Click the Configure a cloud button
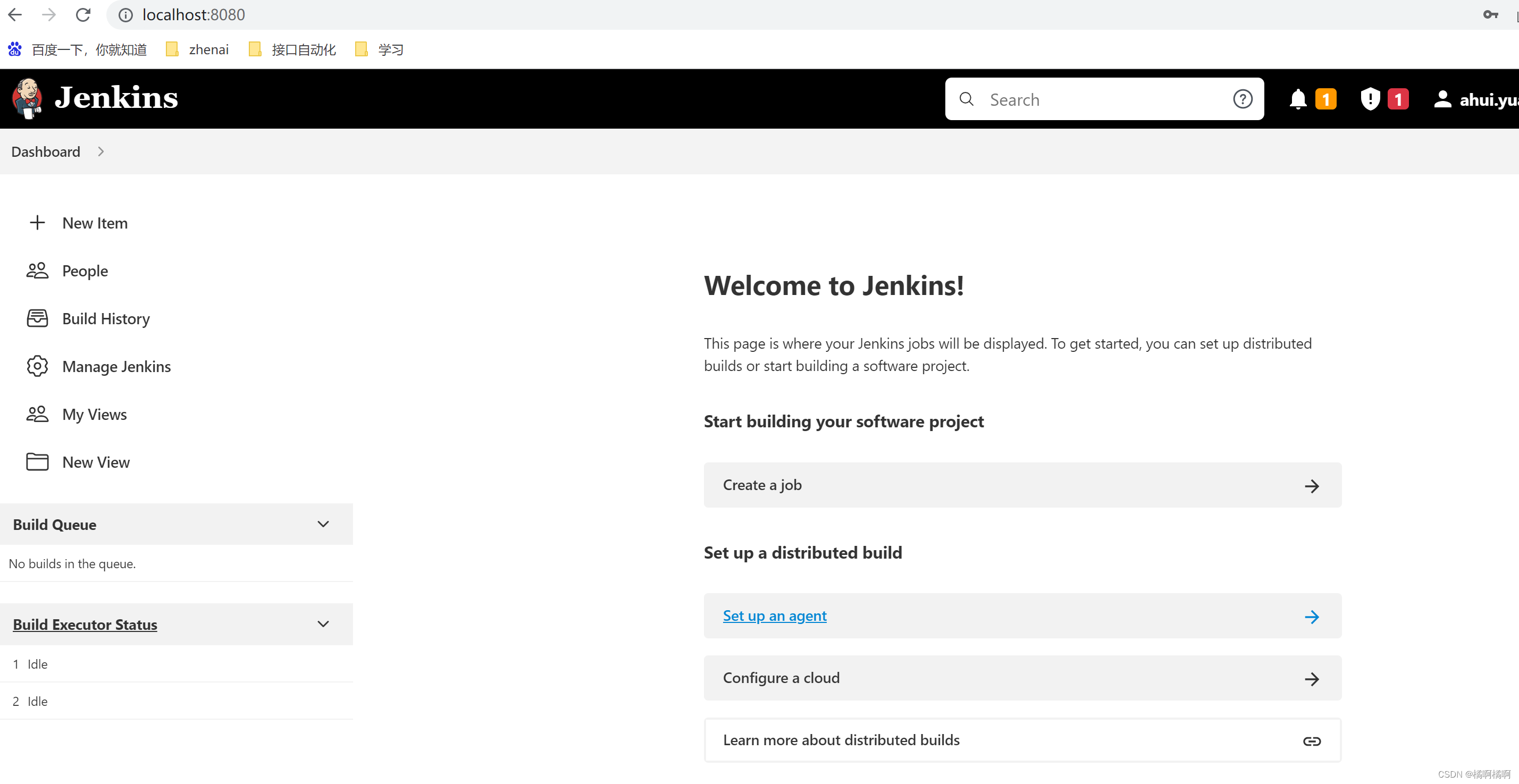Screen dimensions: 1519x784 1022,678
